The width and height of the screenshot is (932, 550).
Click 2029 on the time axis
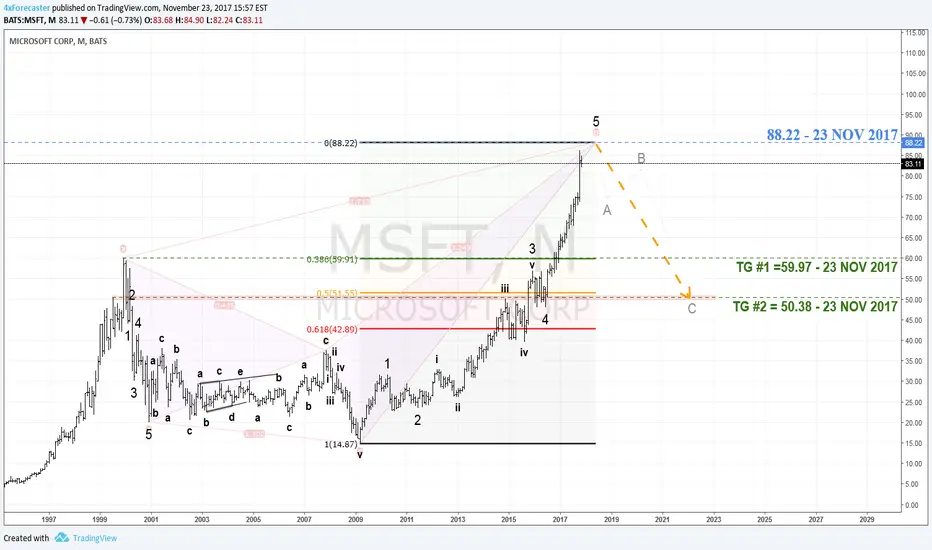click(x=867, y=519)
